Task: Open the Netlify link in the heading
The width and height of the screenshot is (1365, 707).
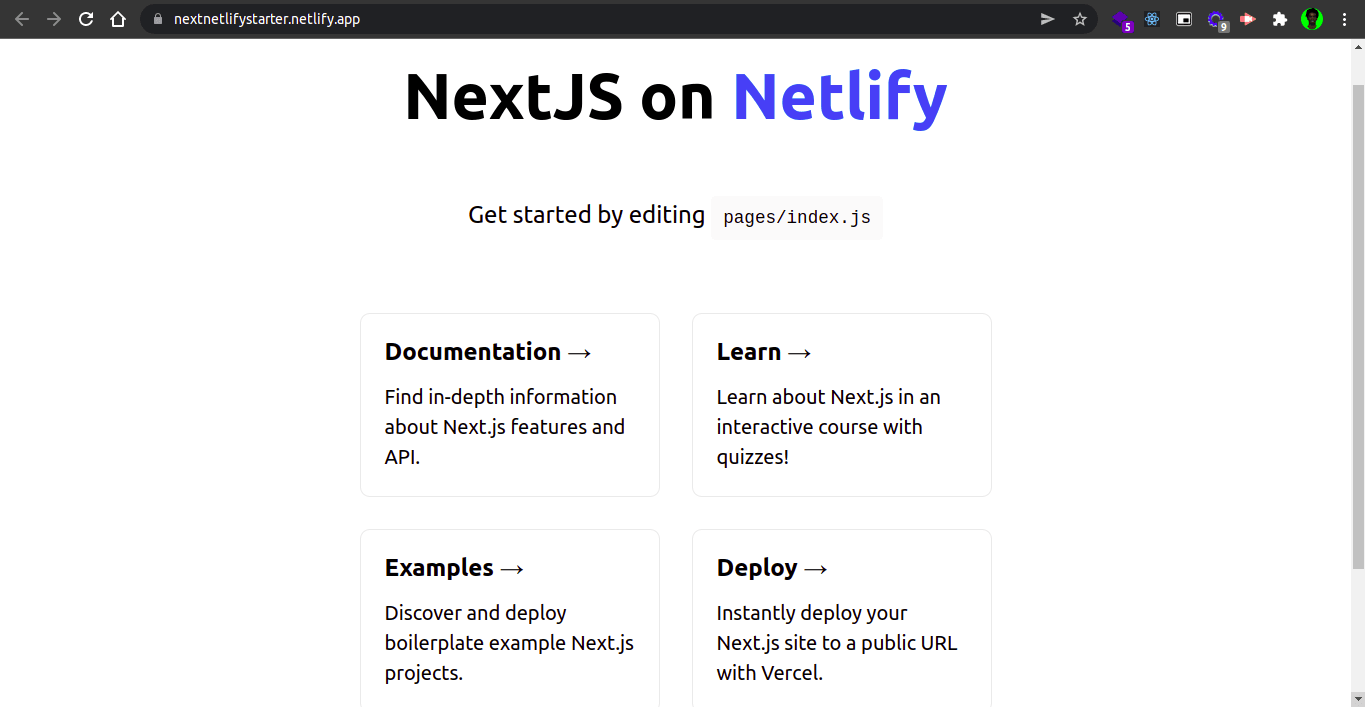Action: point(840,97)
